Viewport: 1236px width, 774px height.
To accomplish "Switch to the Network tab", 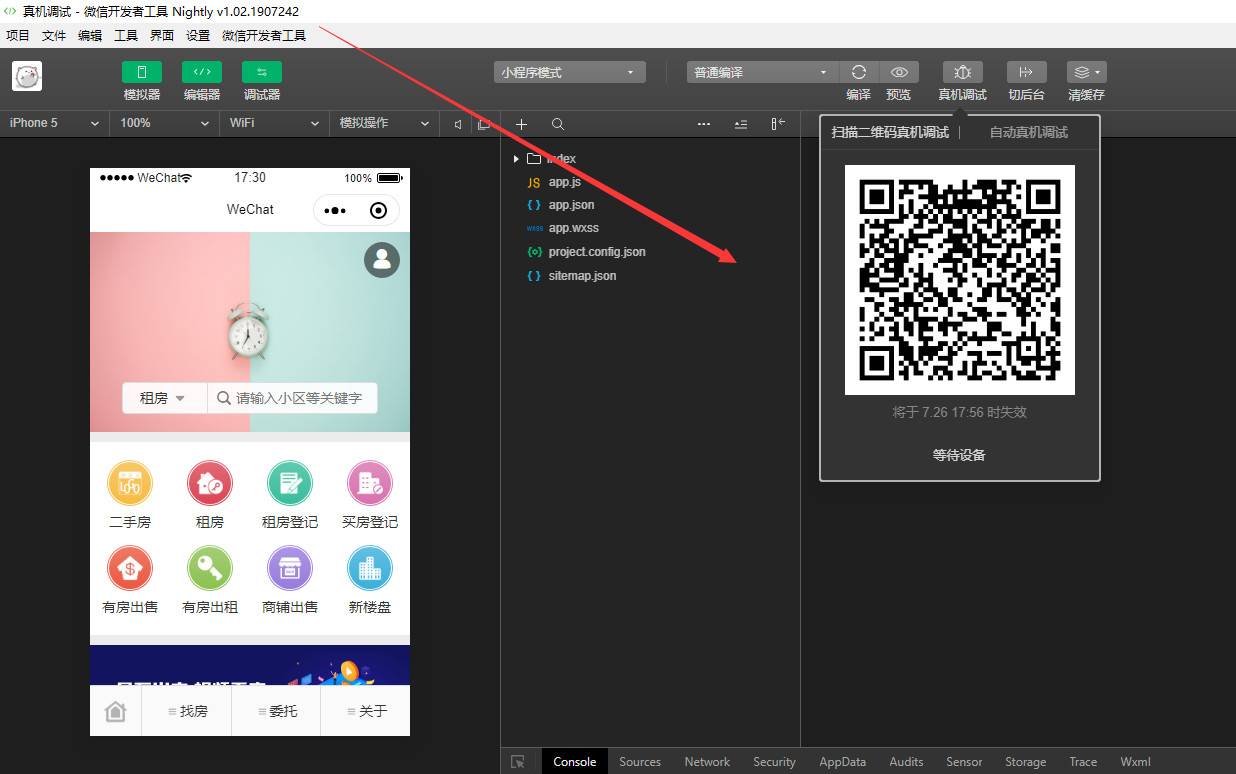I will tap(707, 762).
